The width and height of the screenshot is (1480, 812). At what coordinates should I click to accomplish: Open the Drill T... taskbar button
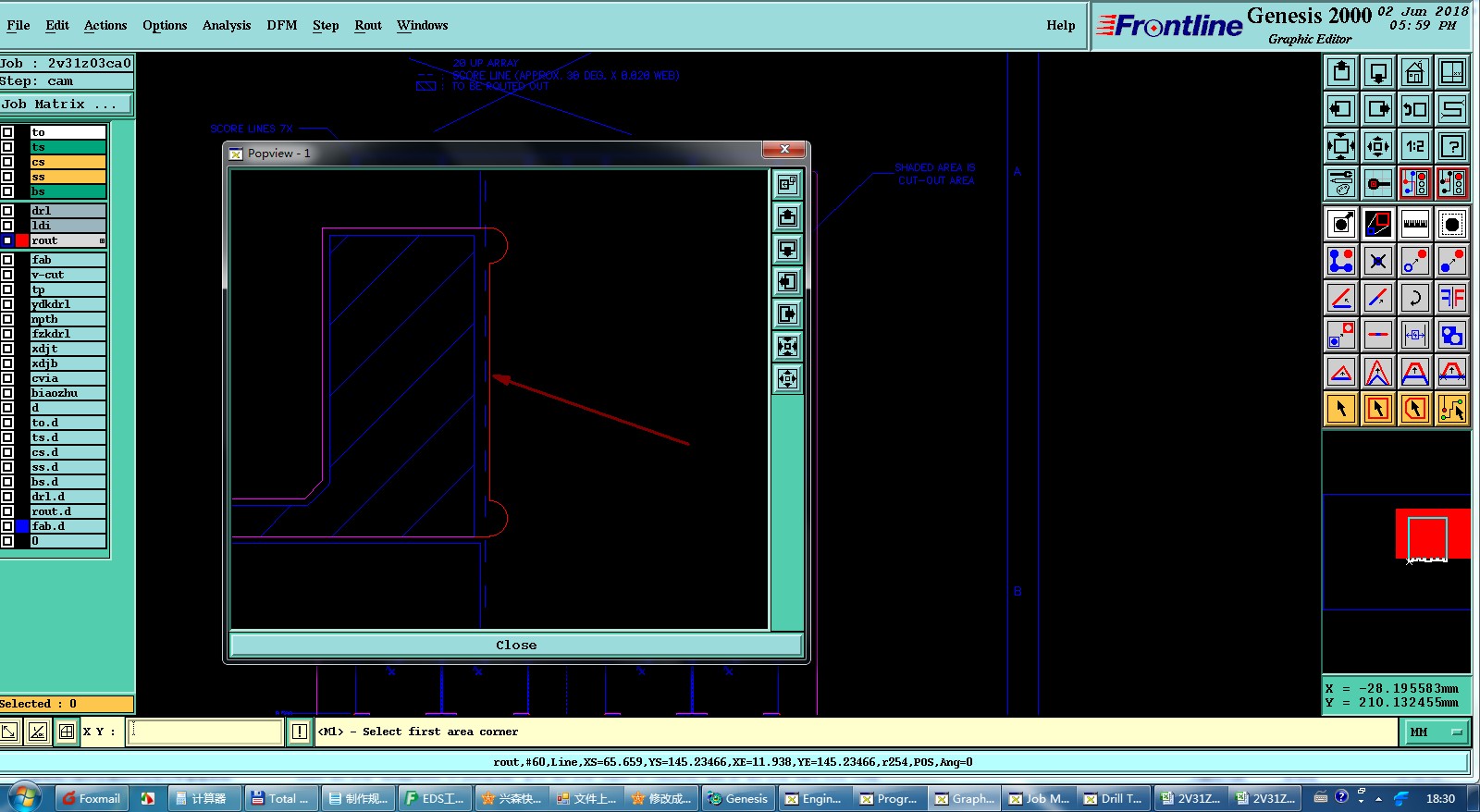point(1114,798)
